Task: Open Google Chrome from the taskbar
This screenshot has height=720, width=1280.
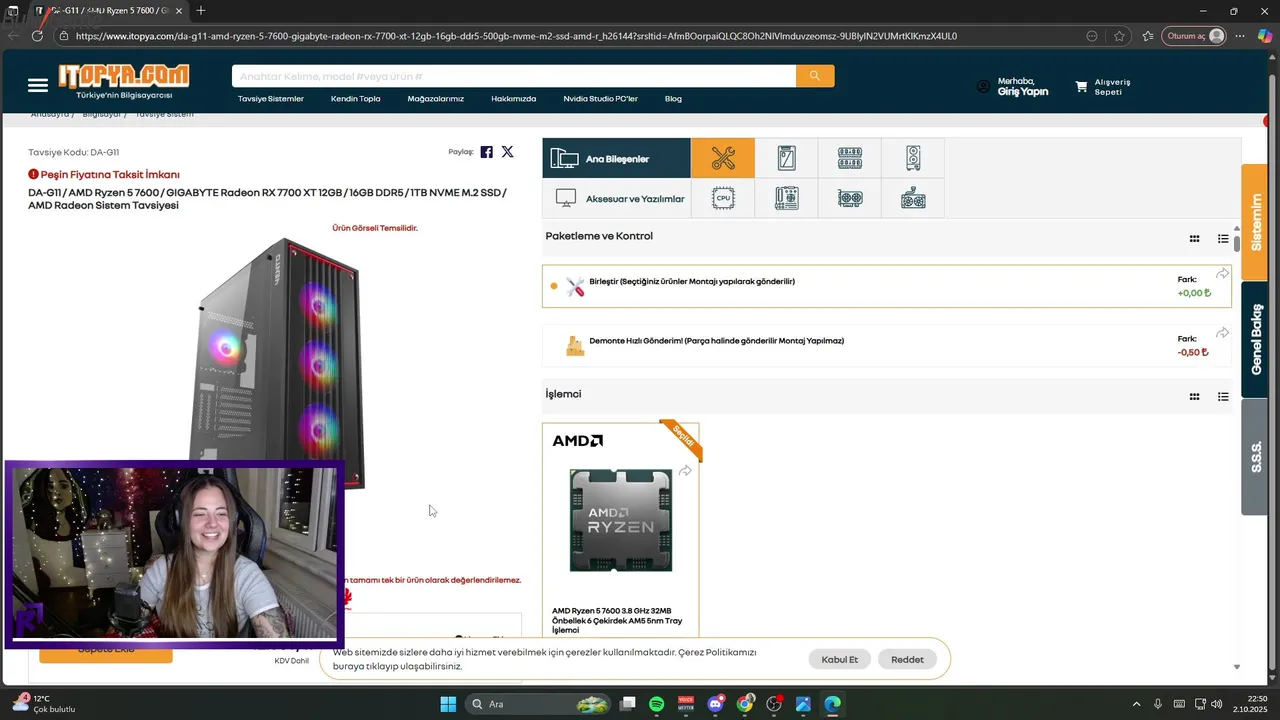Action: tap(745, 704)
